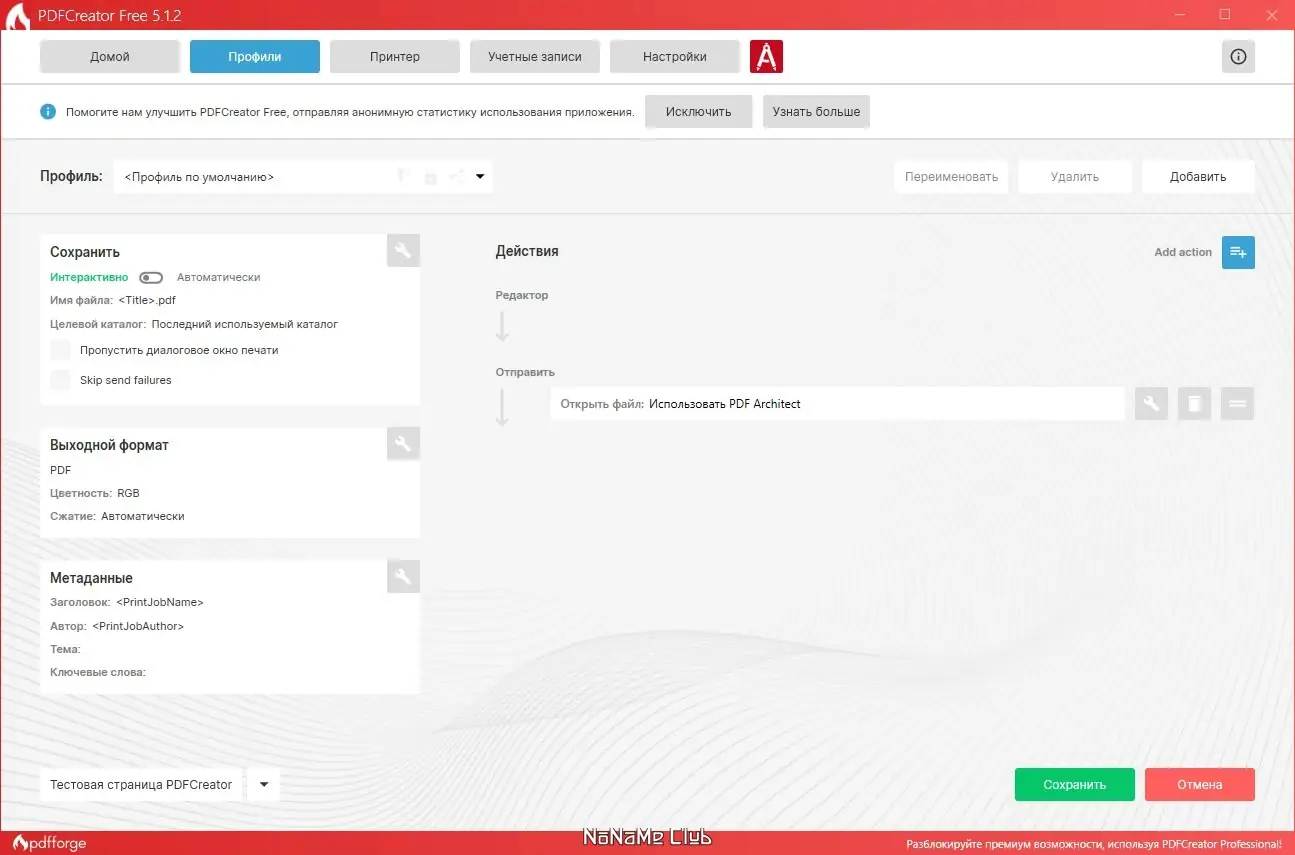This screenshot has height=855, width=1295.
Task: Click the Удалить profile button
Action: [x=1075, y=177]
